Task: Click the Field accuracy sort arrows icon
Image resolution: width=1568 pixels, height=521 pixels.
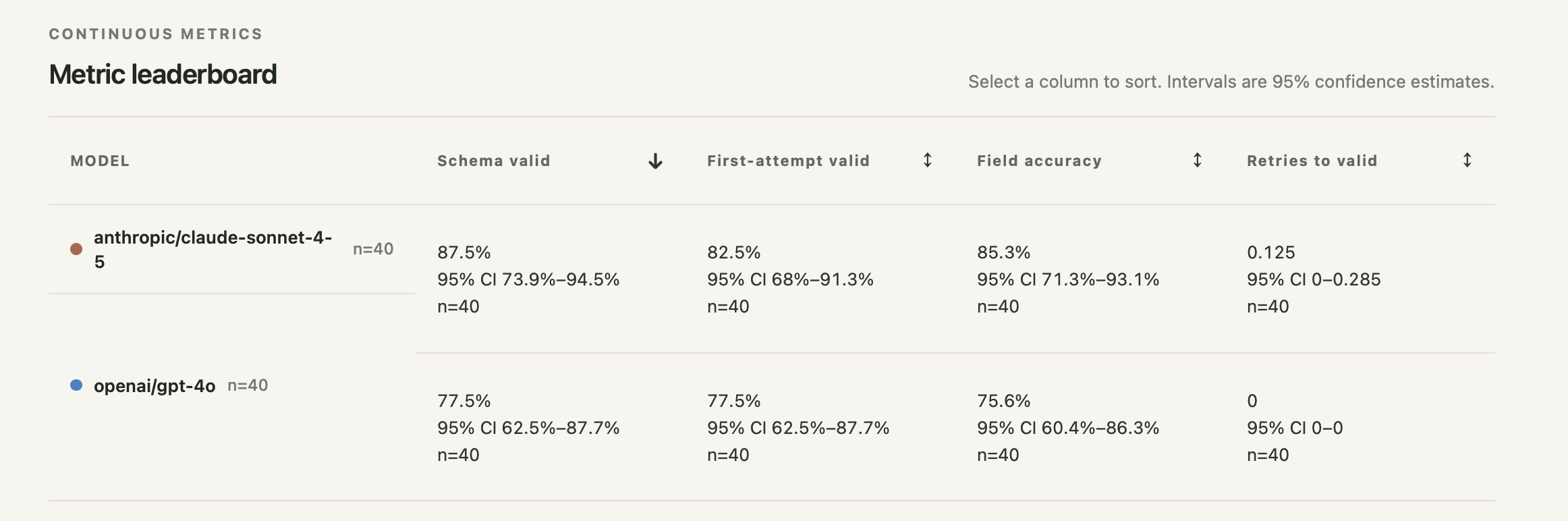Action: pyautogui.click(x=1198, y=161)
